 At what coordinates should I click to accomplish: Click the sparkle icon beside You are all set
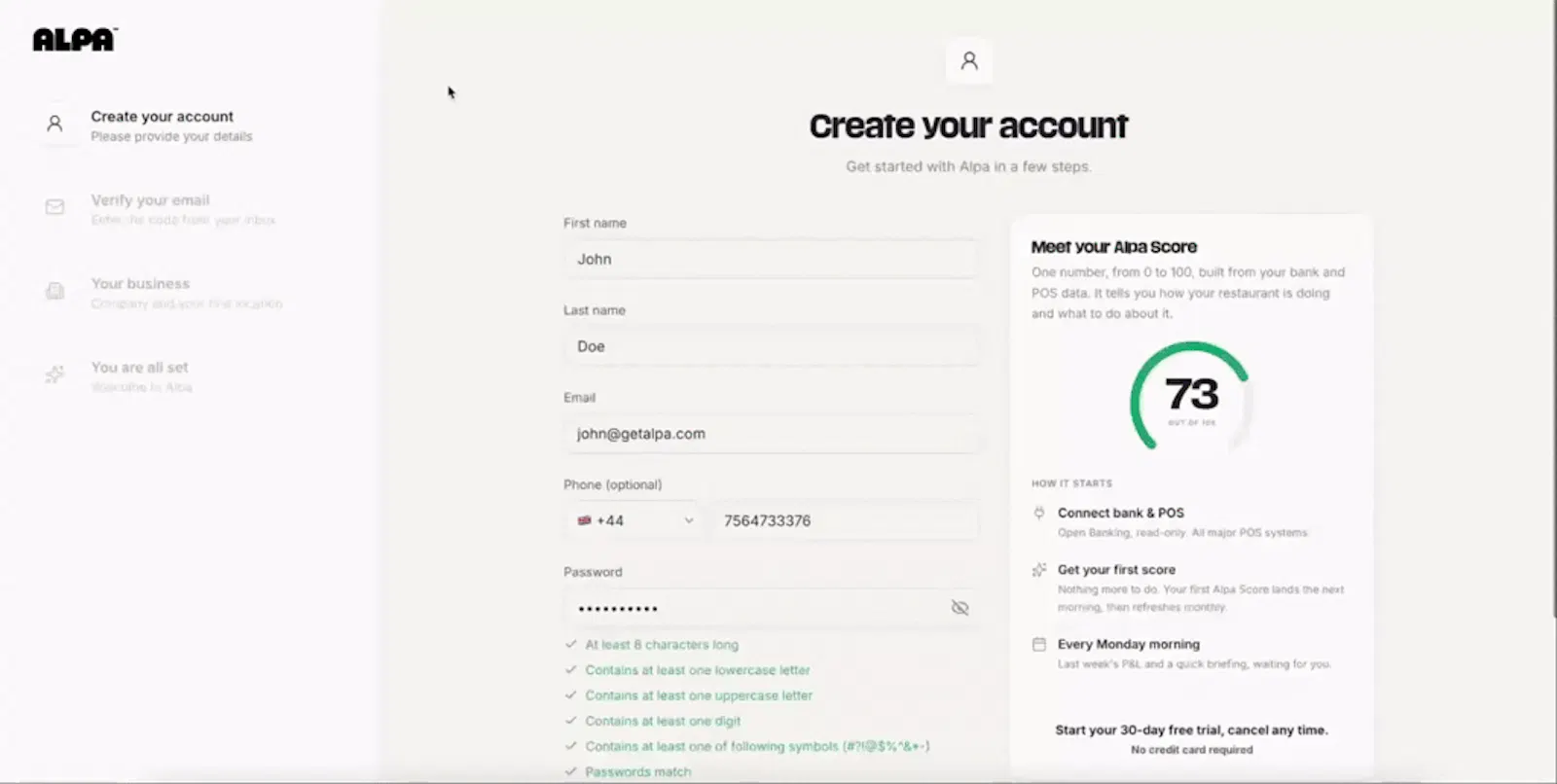coord(55,374)
